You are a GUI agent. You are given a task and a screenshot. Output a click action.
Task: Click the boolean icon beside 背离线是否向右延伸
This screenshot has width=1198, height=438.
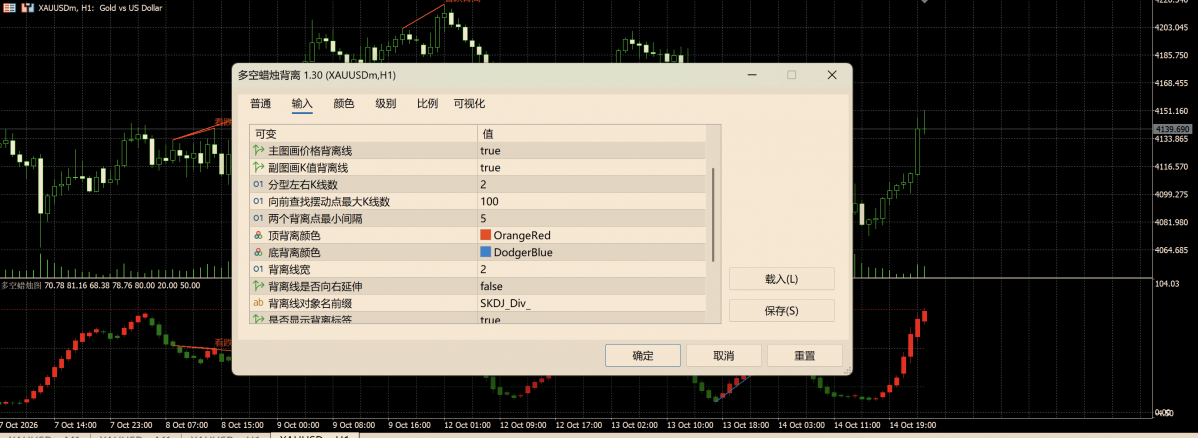[257, 286]
